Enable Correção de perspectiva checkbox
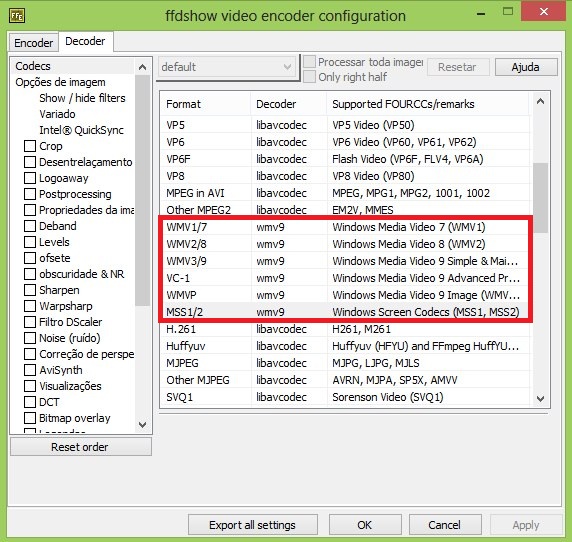This screenshot has height=542, width=572. click(30, 354)
